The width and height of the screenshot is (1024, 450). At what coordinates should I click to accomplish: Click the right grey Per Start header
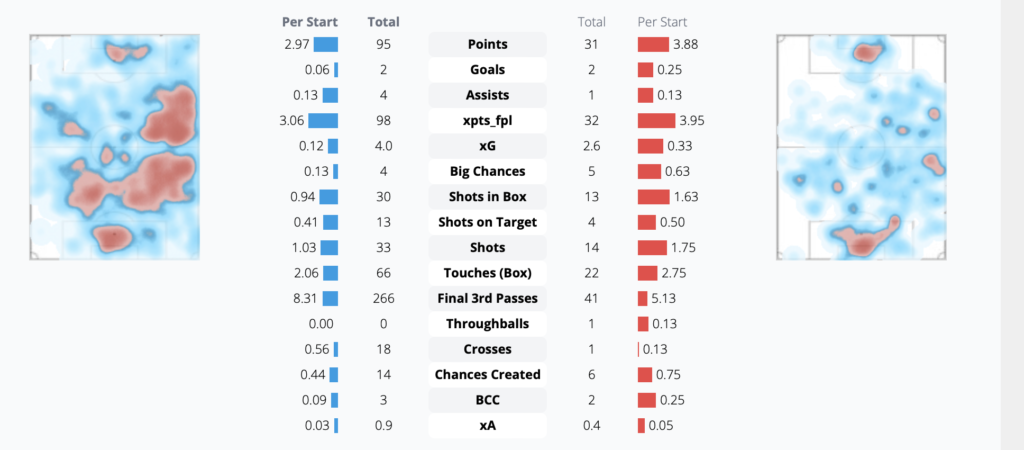pyautogui.click(x=662, y=21)
